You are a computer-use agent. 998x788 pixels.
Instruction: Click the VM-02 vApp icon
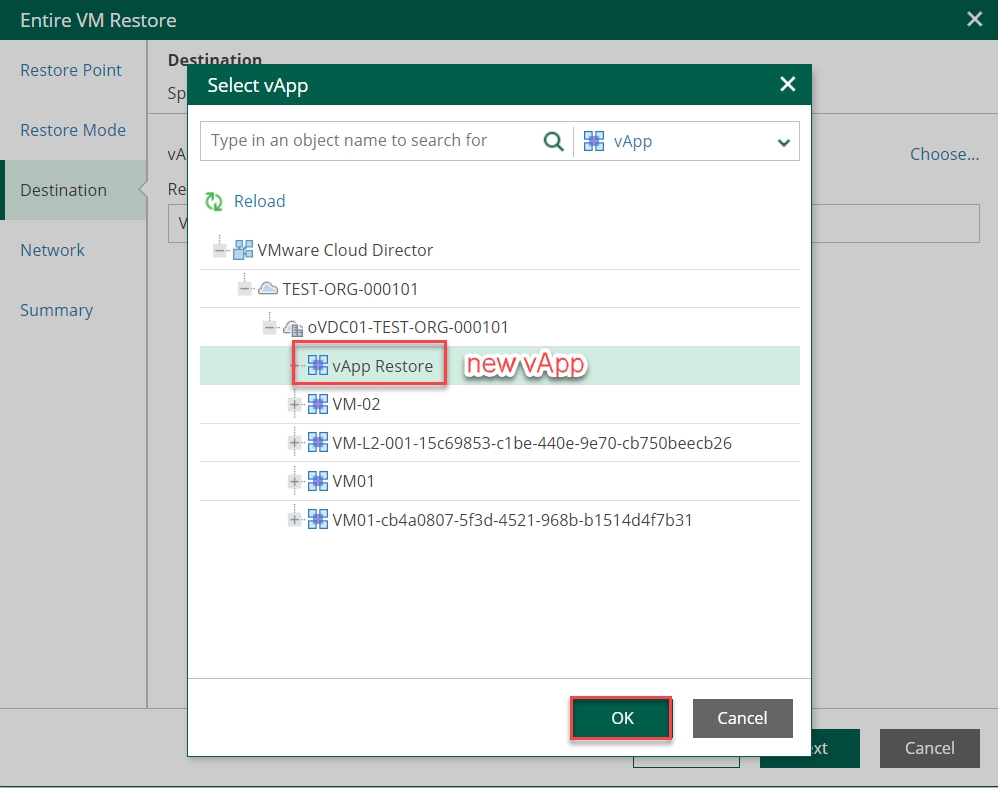pos(318,404)
